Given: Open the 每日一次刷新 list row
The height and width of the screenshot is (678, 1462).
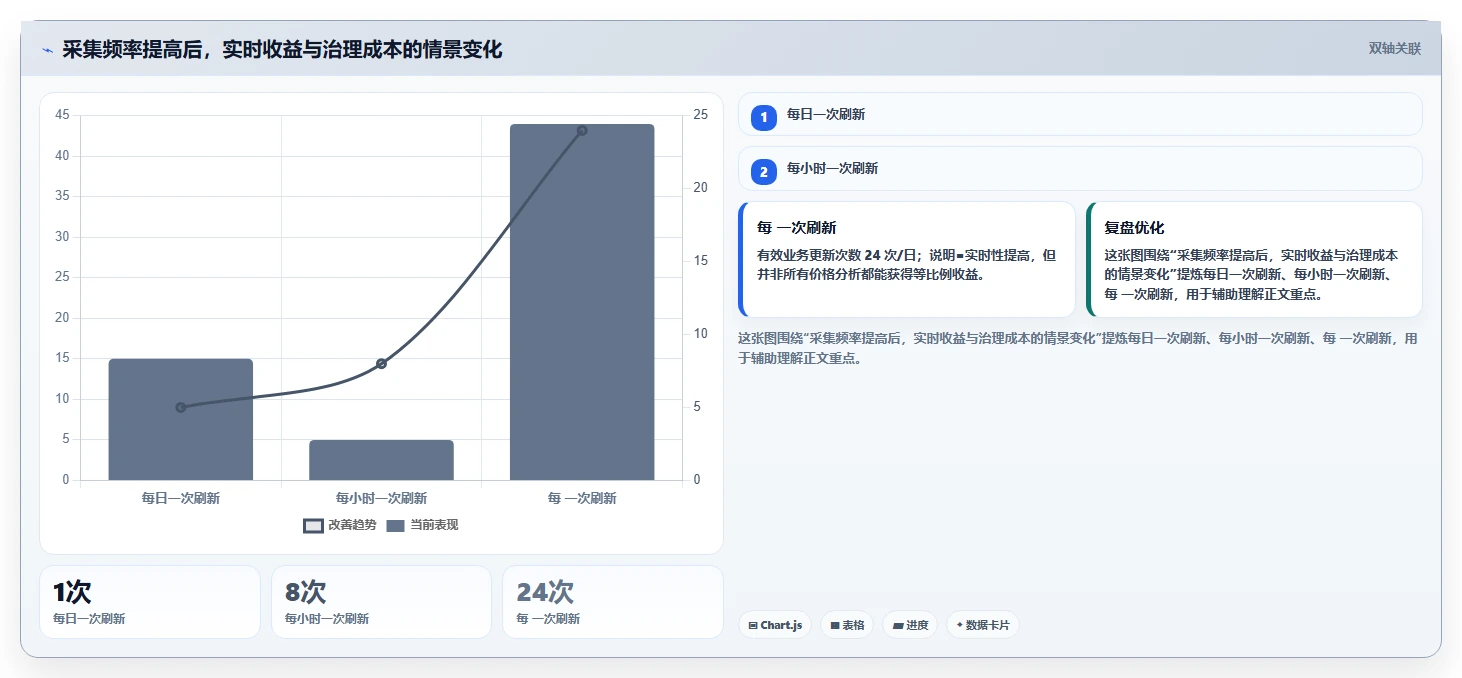Looking at the screenshot, I should coord(1080,114).
